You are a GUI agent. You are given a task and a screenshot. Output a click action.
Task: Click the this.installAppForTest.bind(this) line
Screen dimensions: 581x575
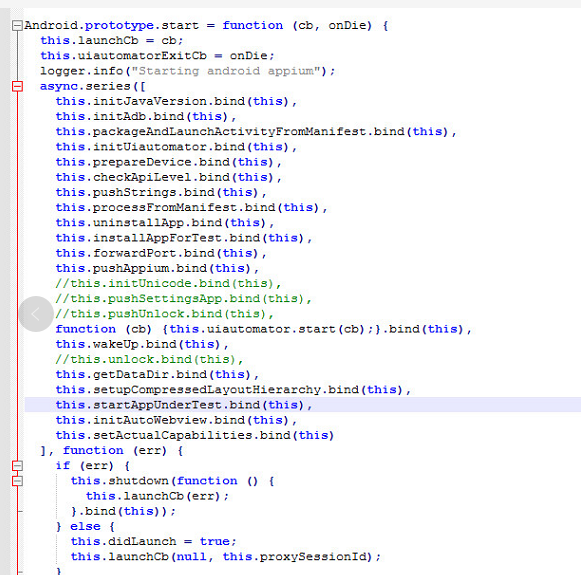[184, 238]
